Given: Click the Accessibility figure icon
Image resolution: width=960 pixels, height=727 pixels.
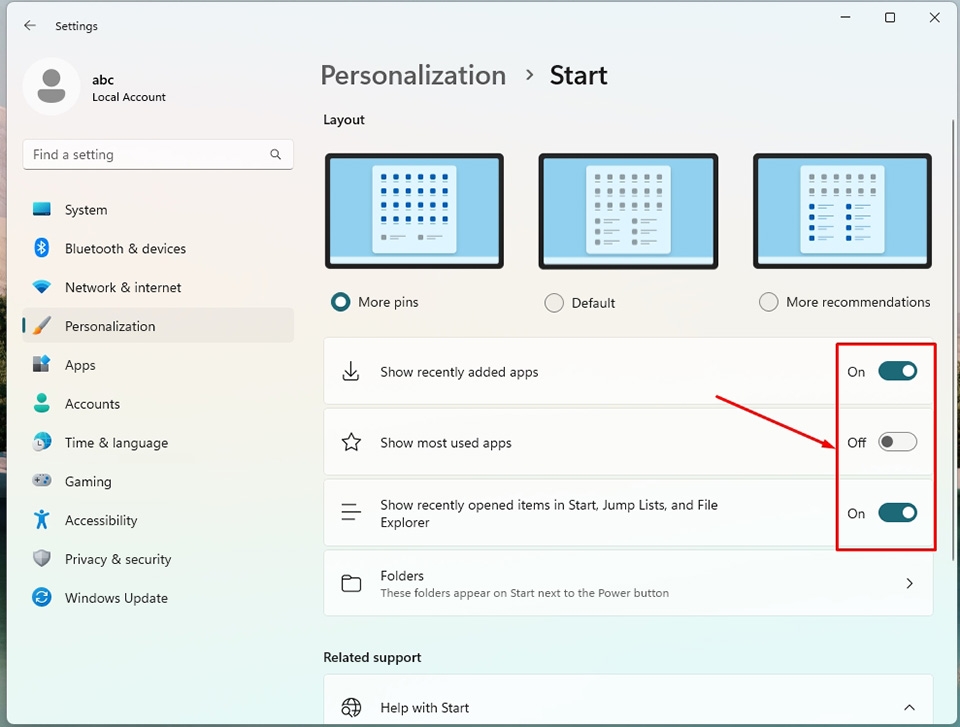Looking at the screenshot, I should point(42,520).
